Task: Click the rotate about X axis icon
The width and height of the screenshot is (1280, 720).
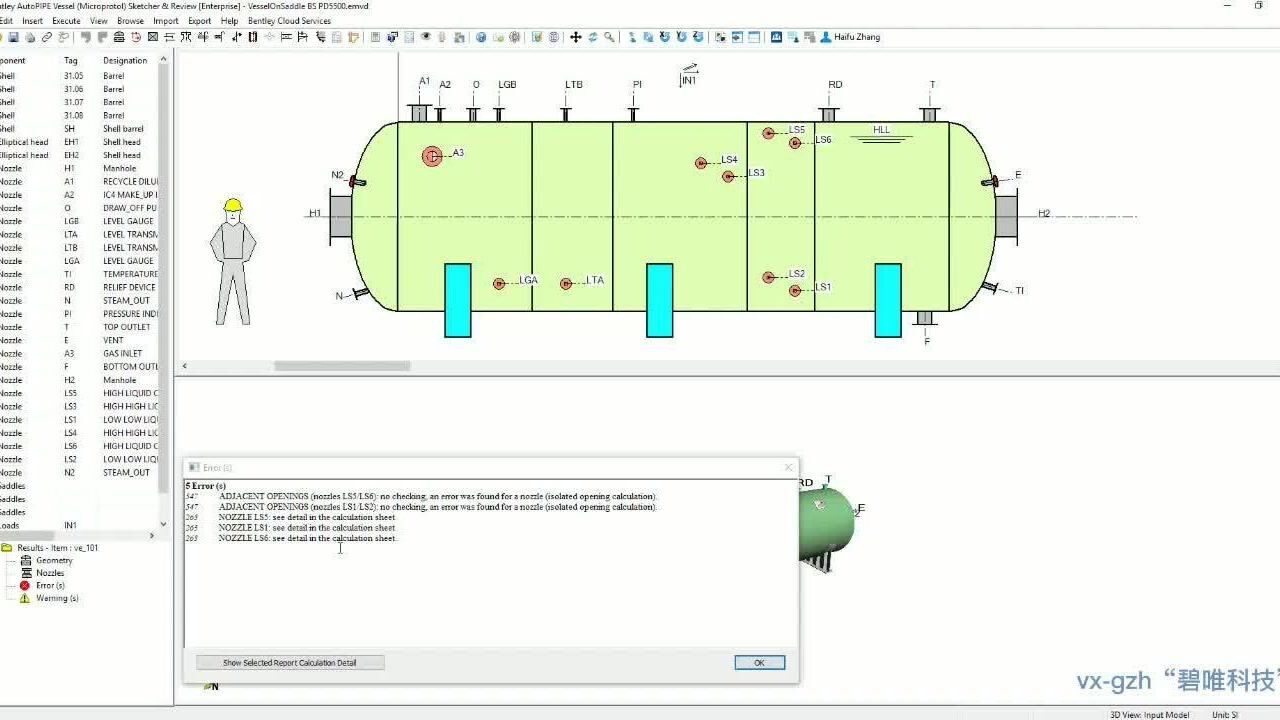Action: tap(665, 37)
